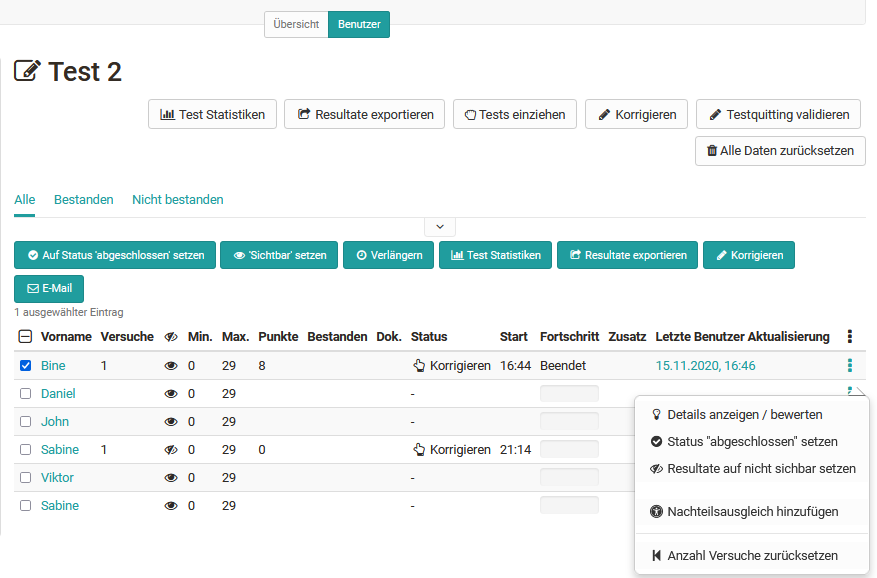
Task: Click the select-all toggle at top of table
Action: (x=25, y=337)
